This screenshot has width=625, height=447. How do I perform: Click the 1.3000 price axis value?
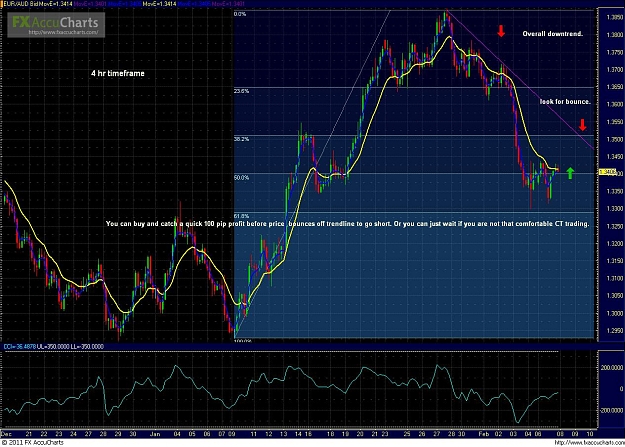(614, 313)
